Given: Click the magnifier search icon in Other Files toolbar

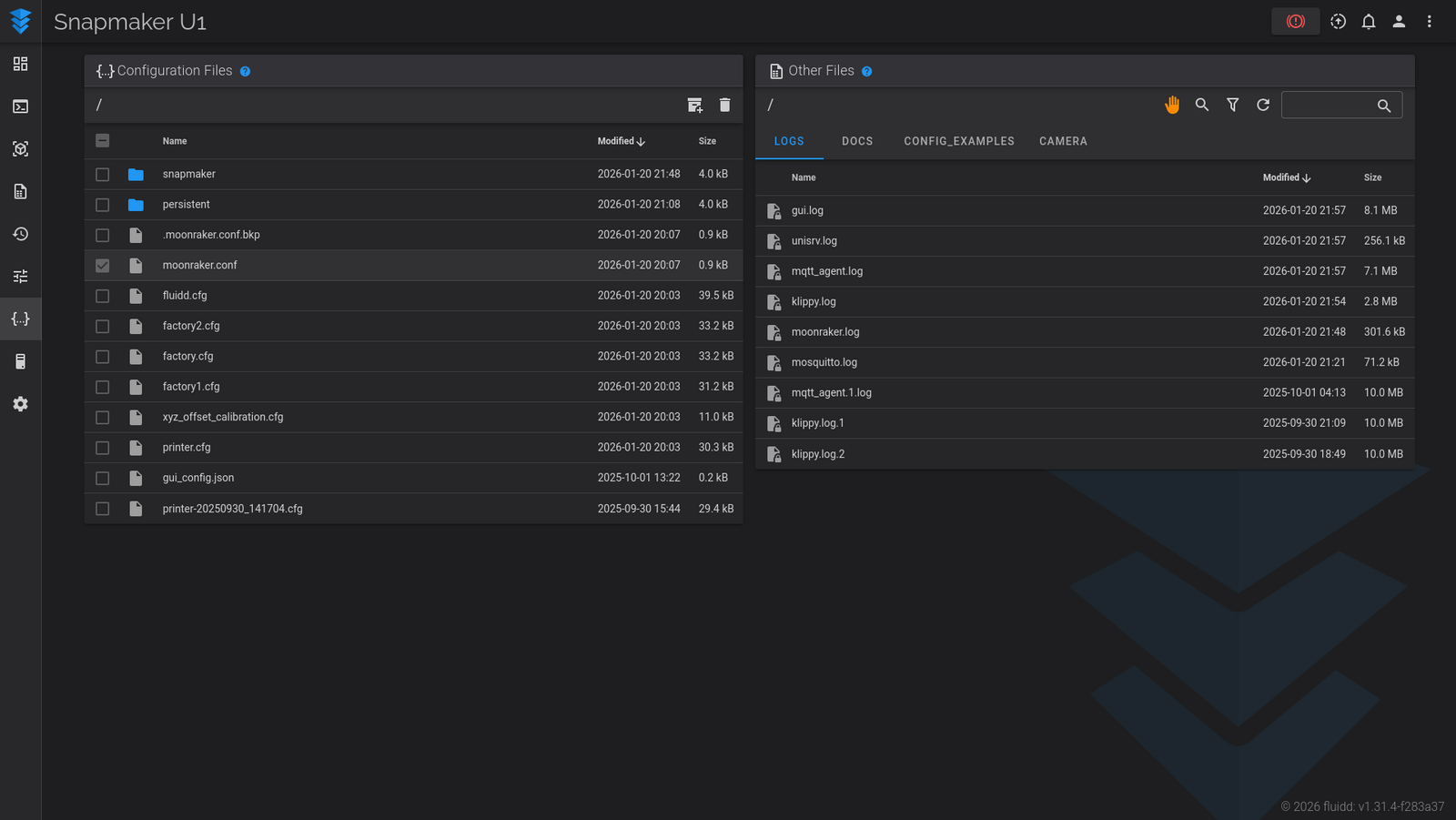Looking at the screenshot, I should tap(1202, 105).
